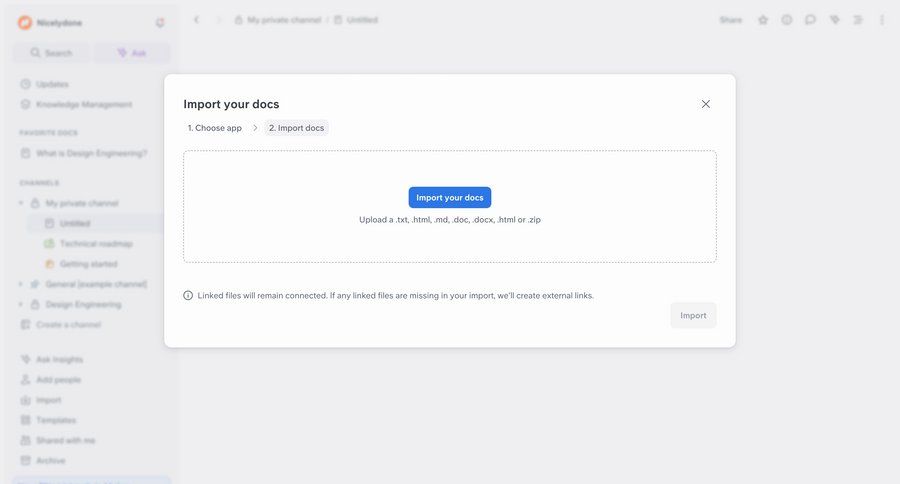Collapse the My private channel tree
This screenshot has height=484, width=900.
[21, 203]
